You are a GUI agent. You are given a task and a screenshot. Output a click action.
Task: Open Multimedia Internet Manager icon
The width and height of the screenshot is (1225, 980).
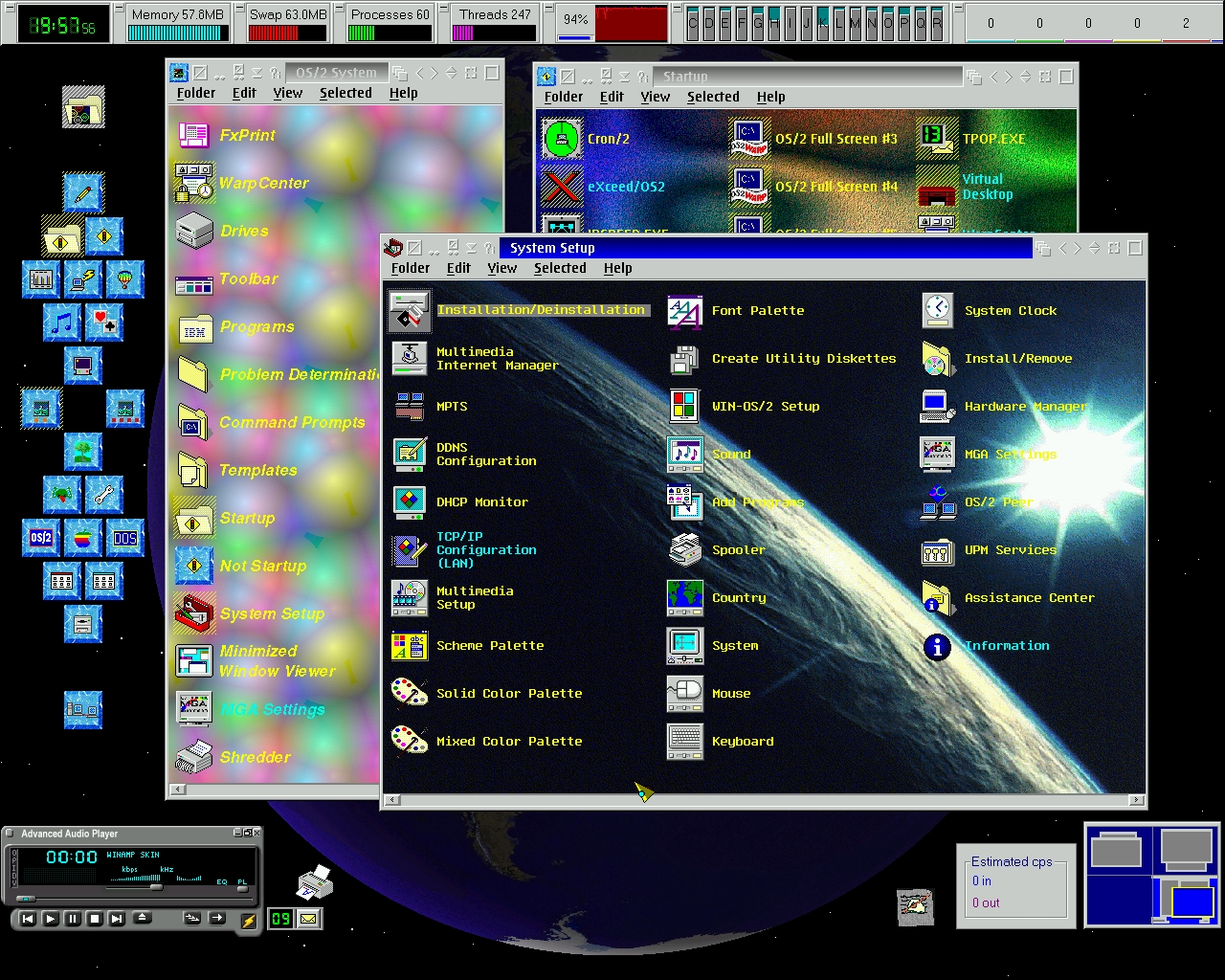point(410,358)
